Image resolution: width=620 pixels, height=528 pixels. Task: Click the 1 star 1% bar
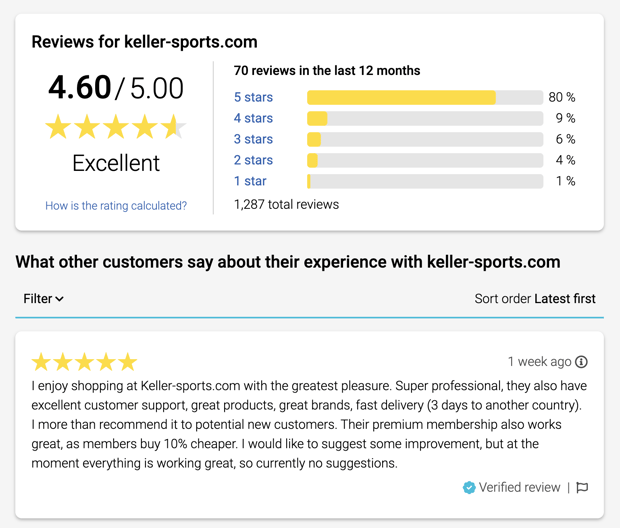[x=425, y=181]
